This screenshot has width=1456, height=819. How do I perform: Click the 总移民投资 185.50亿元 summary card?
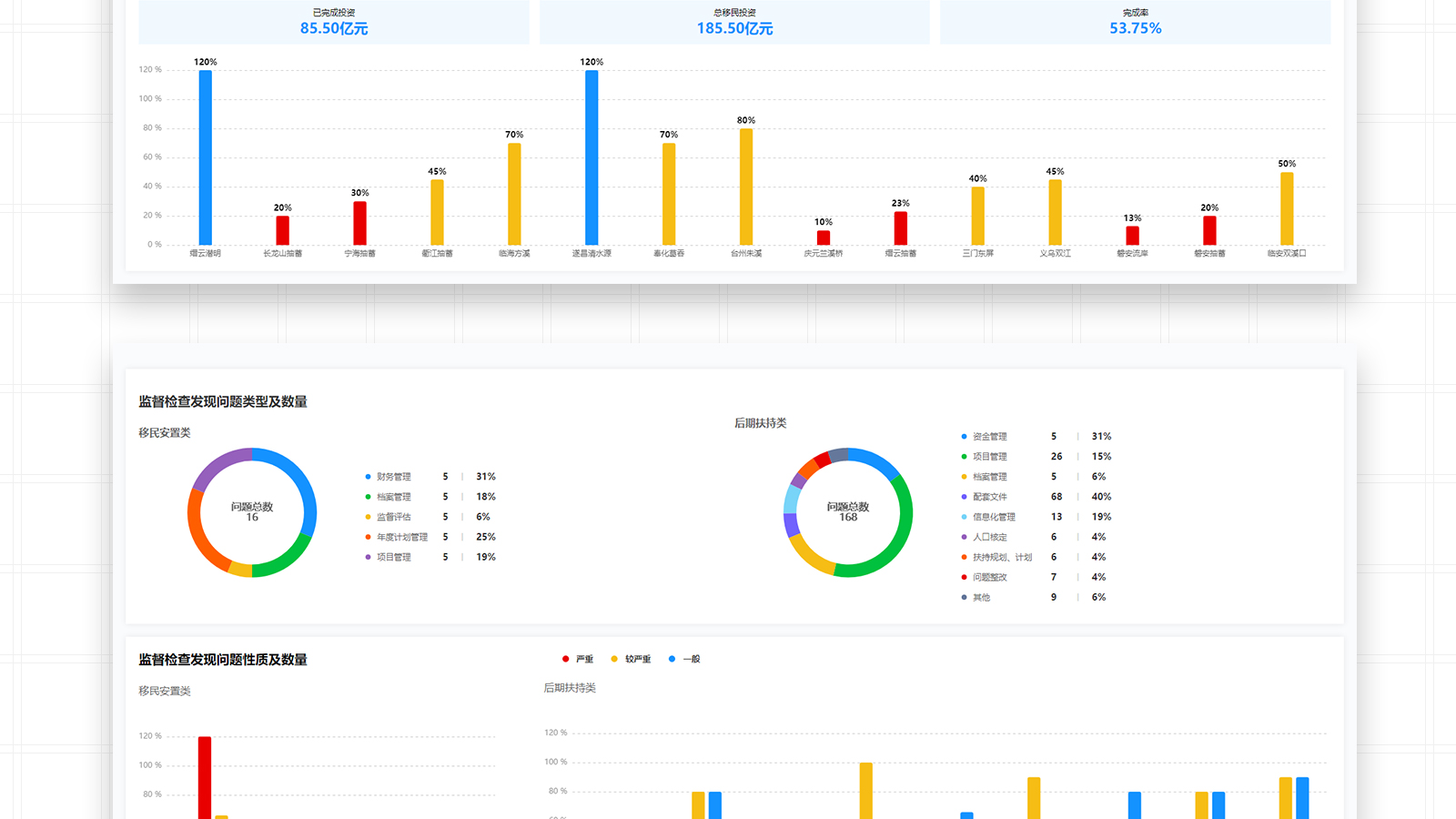coord(734,22)
